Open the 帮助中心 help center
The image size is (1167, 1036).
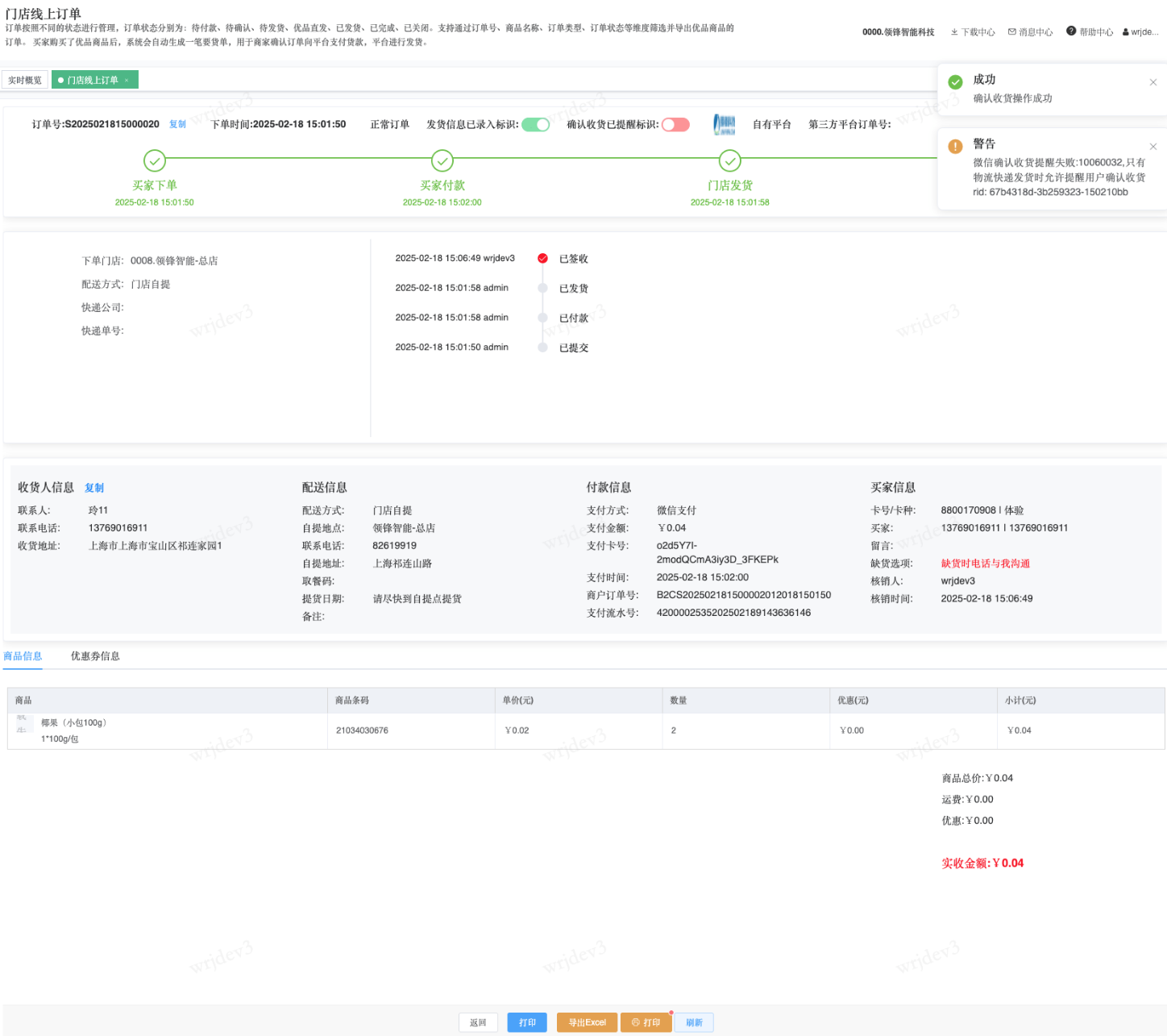click(1090, 32)
